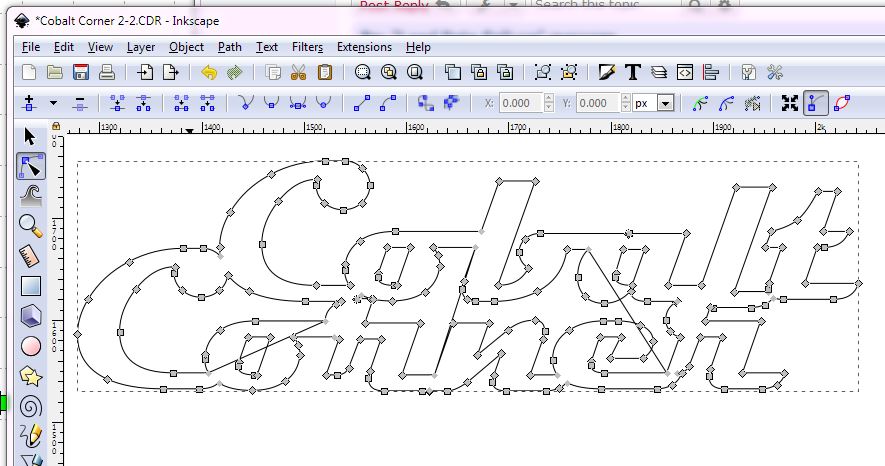Click the Undo arrow button

208,72
